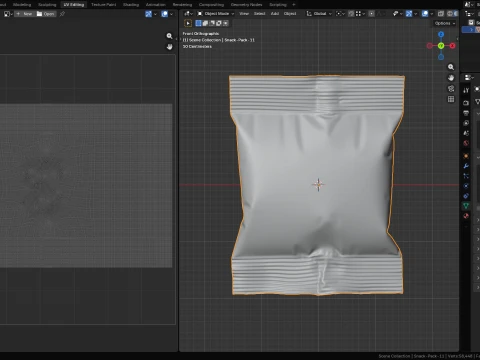
Task: Add a new workspace with plus button
Action: [x=294, y=5]
